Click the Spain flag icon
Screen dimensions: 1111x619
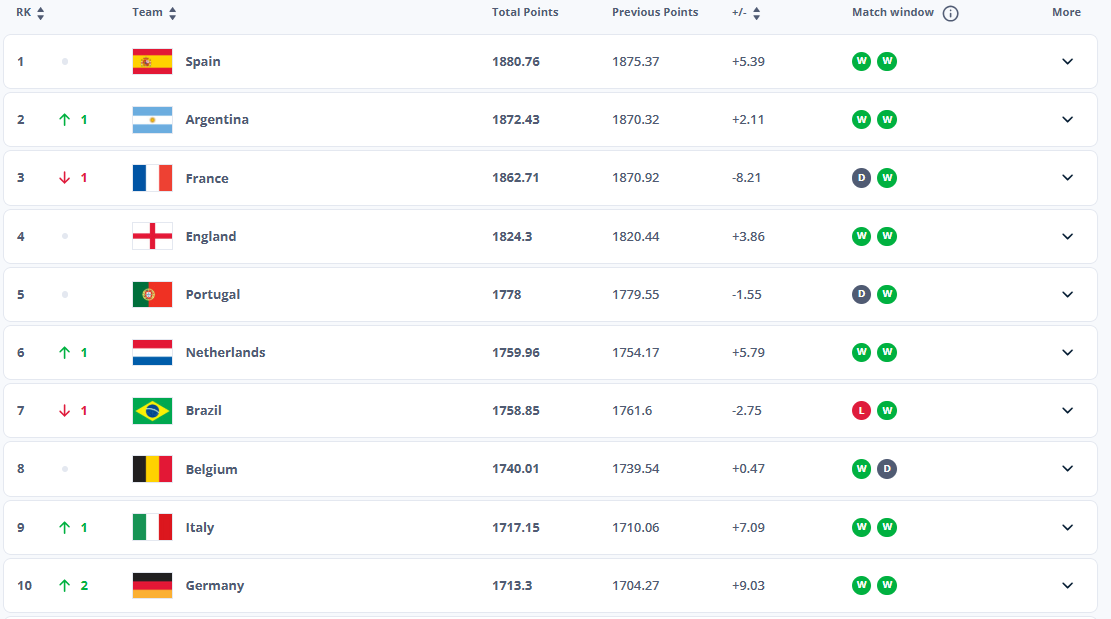click(152, 62)
